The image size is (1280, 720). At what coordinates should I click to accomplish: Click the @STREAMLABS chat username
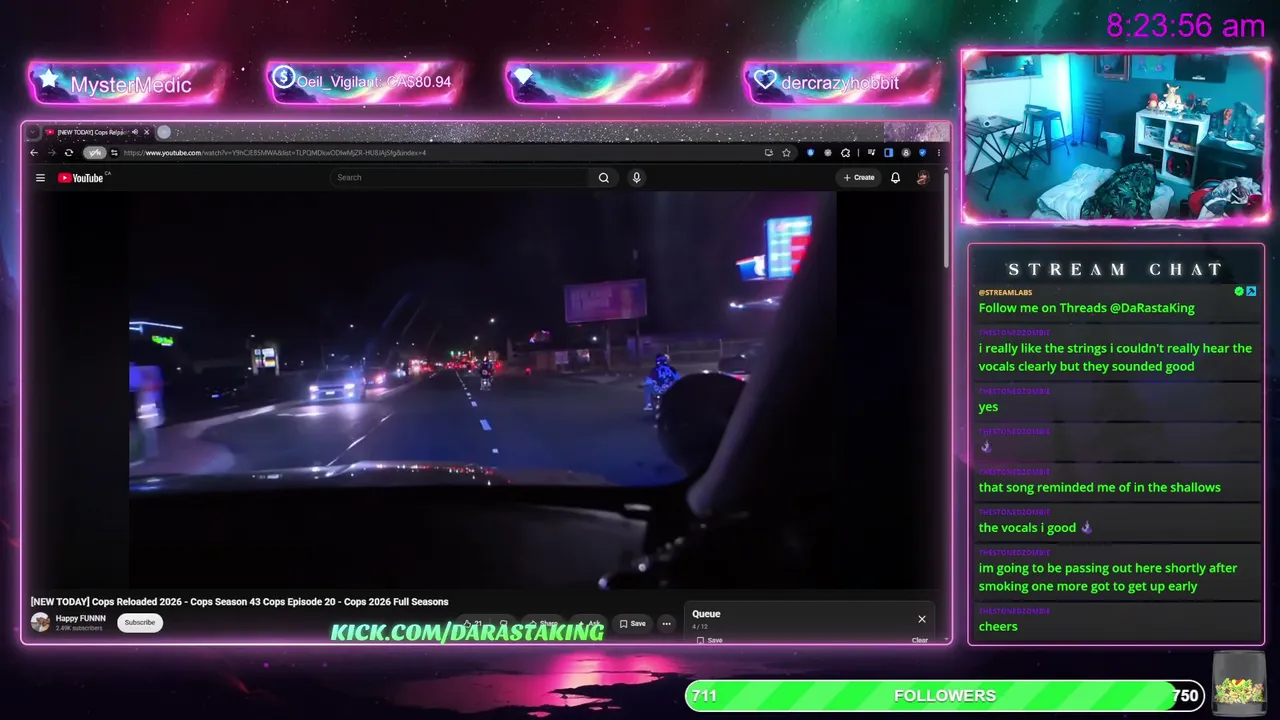(x=1005, y=292)
